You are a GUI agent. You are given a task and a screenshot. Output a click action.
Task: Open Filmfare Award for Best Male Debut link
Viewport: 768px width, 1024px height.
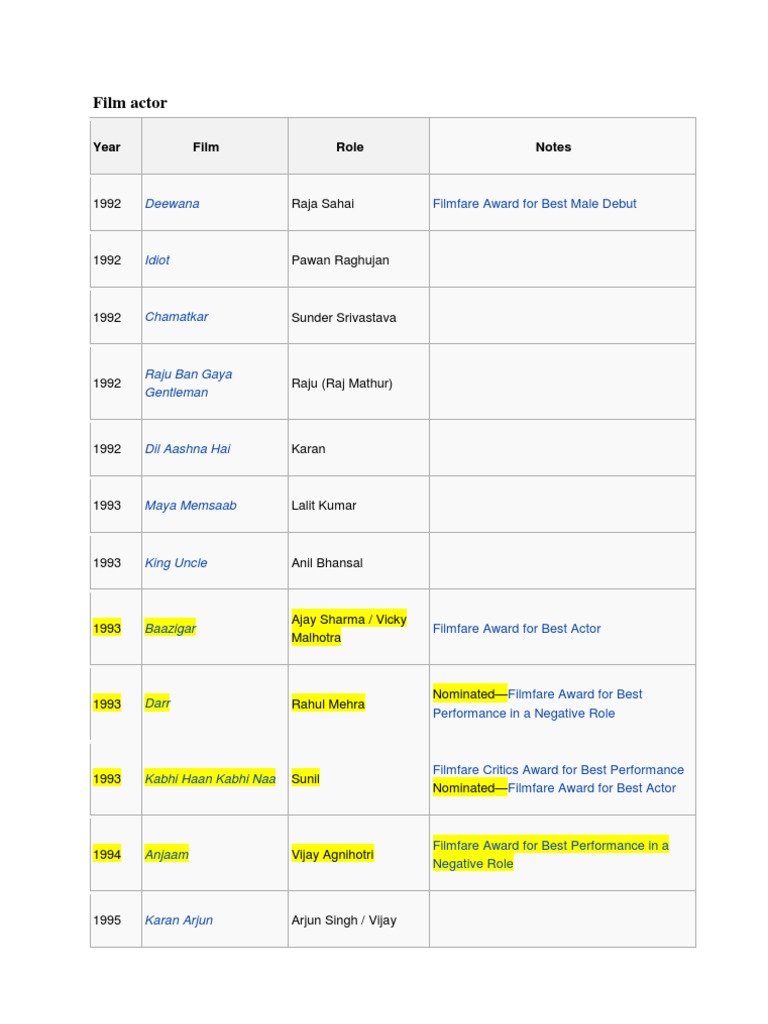point(534,204)
